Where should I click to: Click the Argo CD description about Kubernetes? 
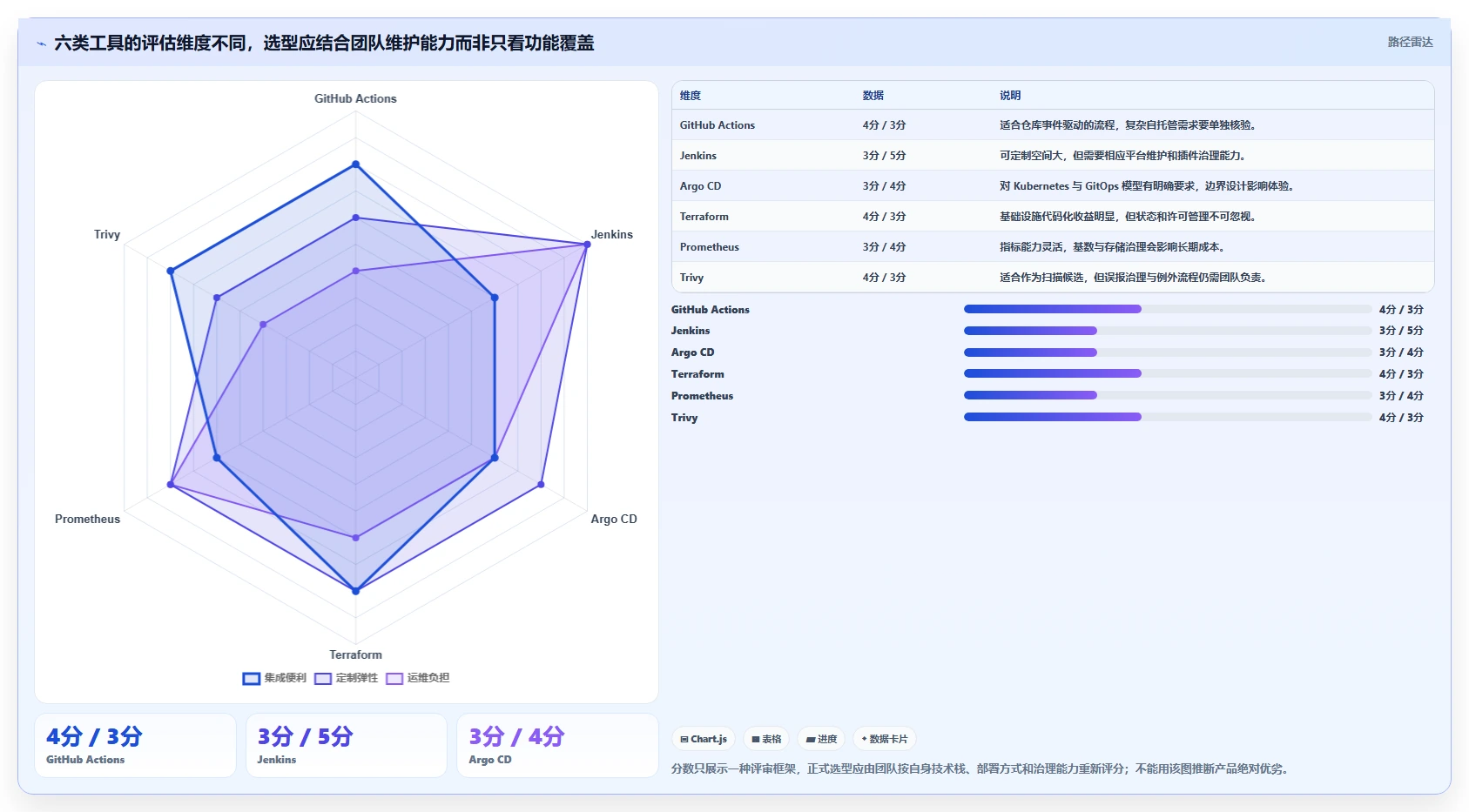tap(1148, 186)
